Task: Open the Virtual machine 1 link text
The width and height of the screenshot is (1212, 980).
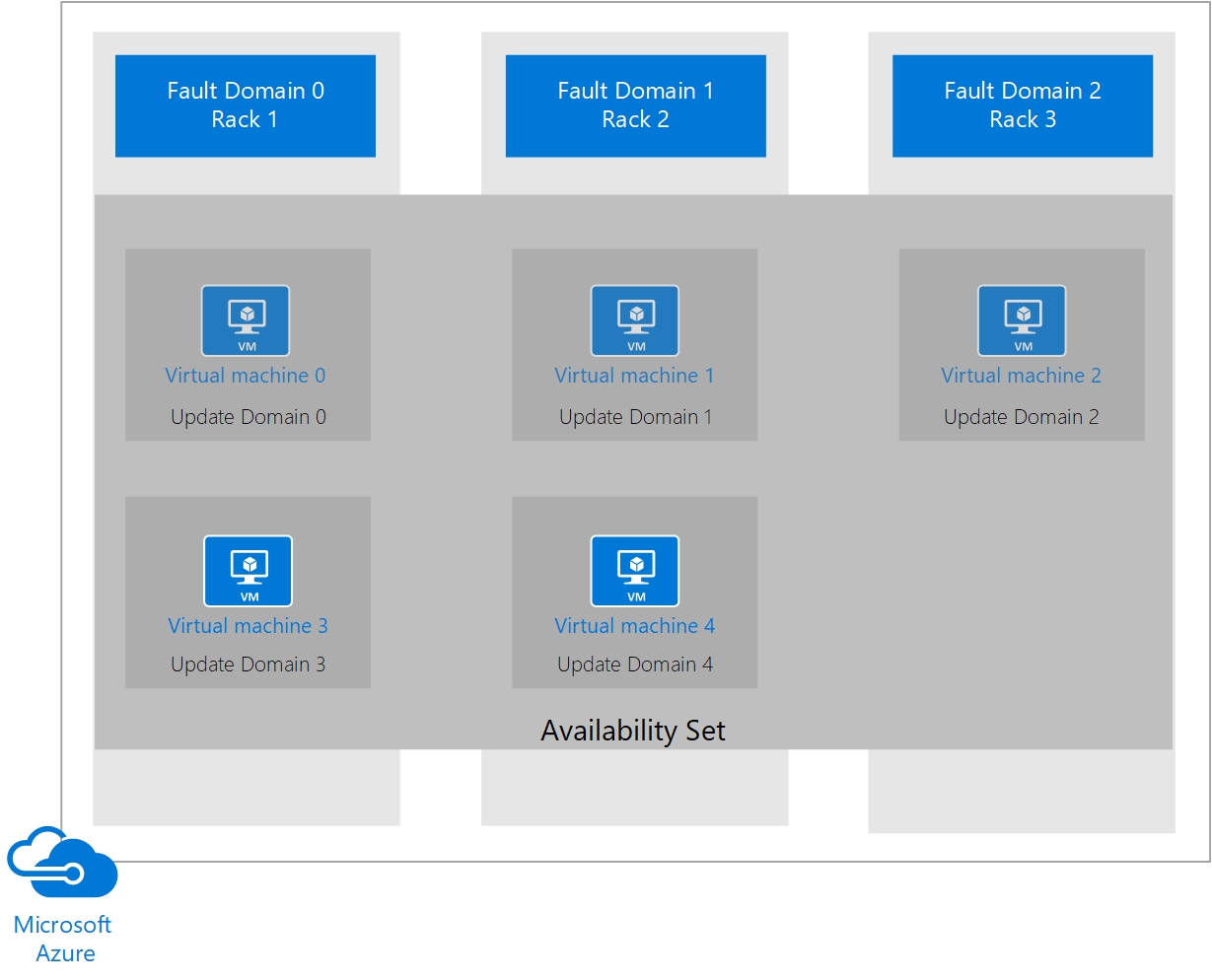Action: pos(634,376)
